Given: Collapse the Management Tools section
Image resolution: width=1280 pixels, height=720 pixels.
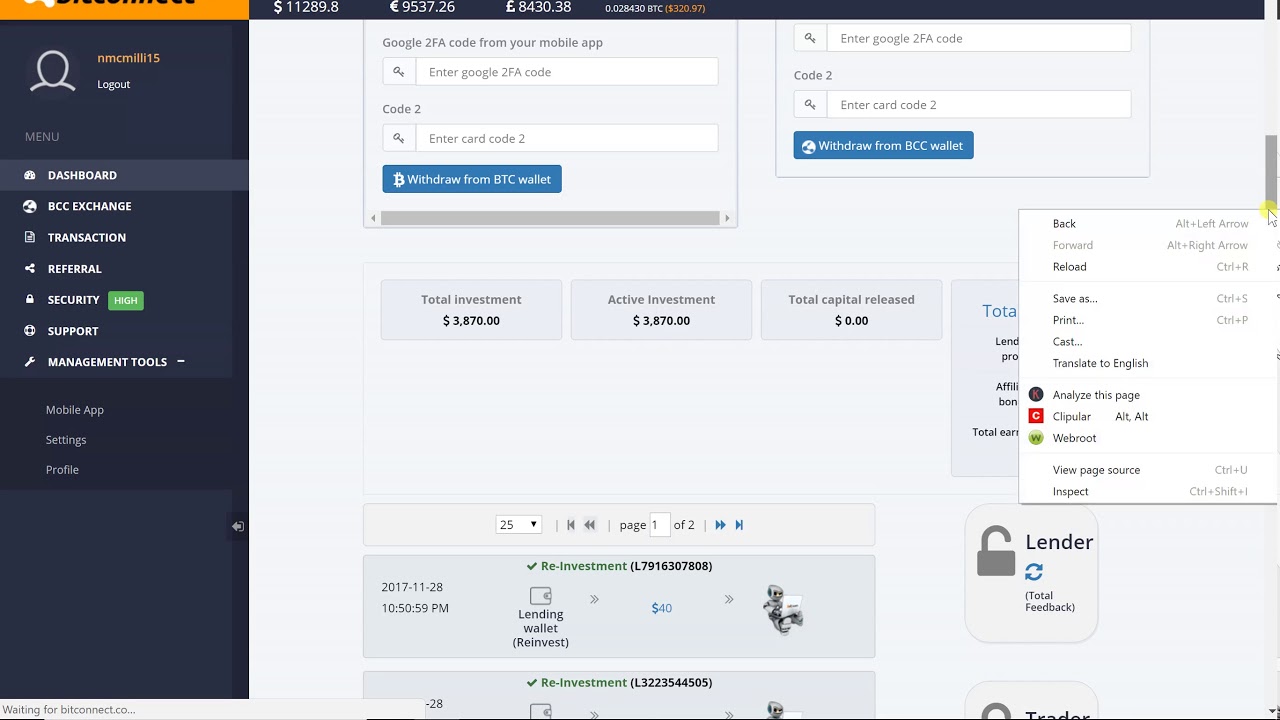Looking at the screenshot, I should click(x=181, y=361).
